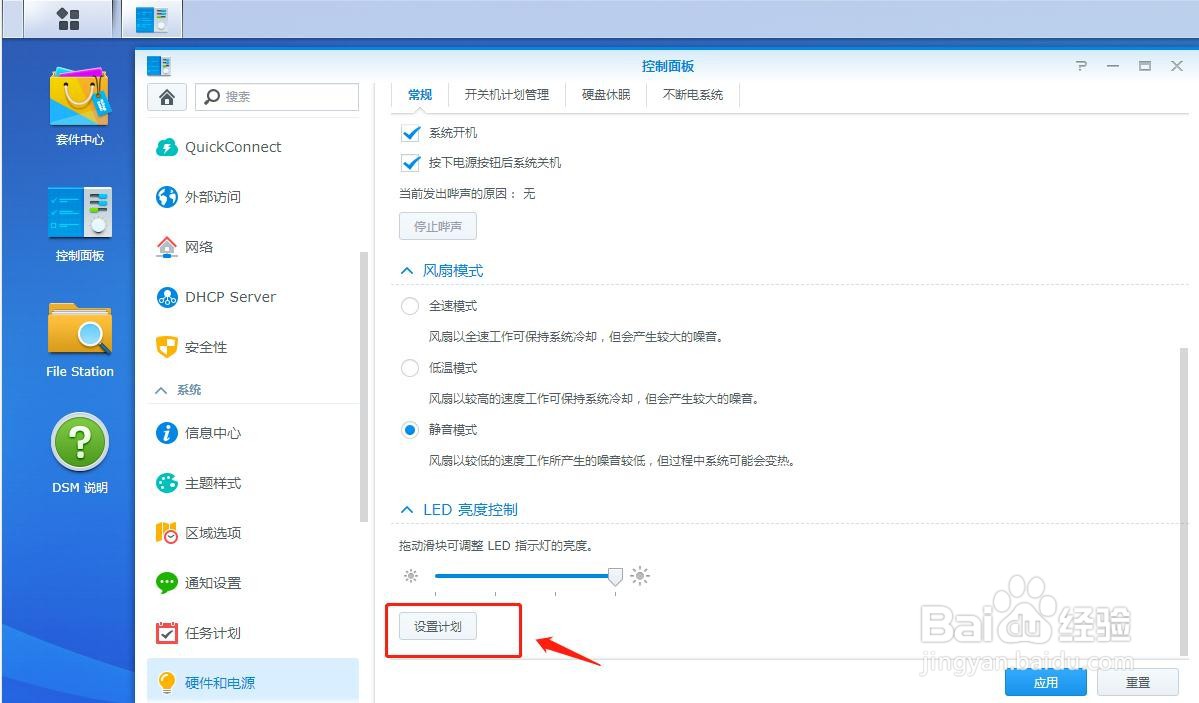Toggle 按下电源按钮后系统关机 checkbox
The image size is (1199, 703).
[x=411, y=163]
